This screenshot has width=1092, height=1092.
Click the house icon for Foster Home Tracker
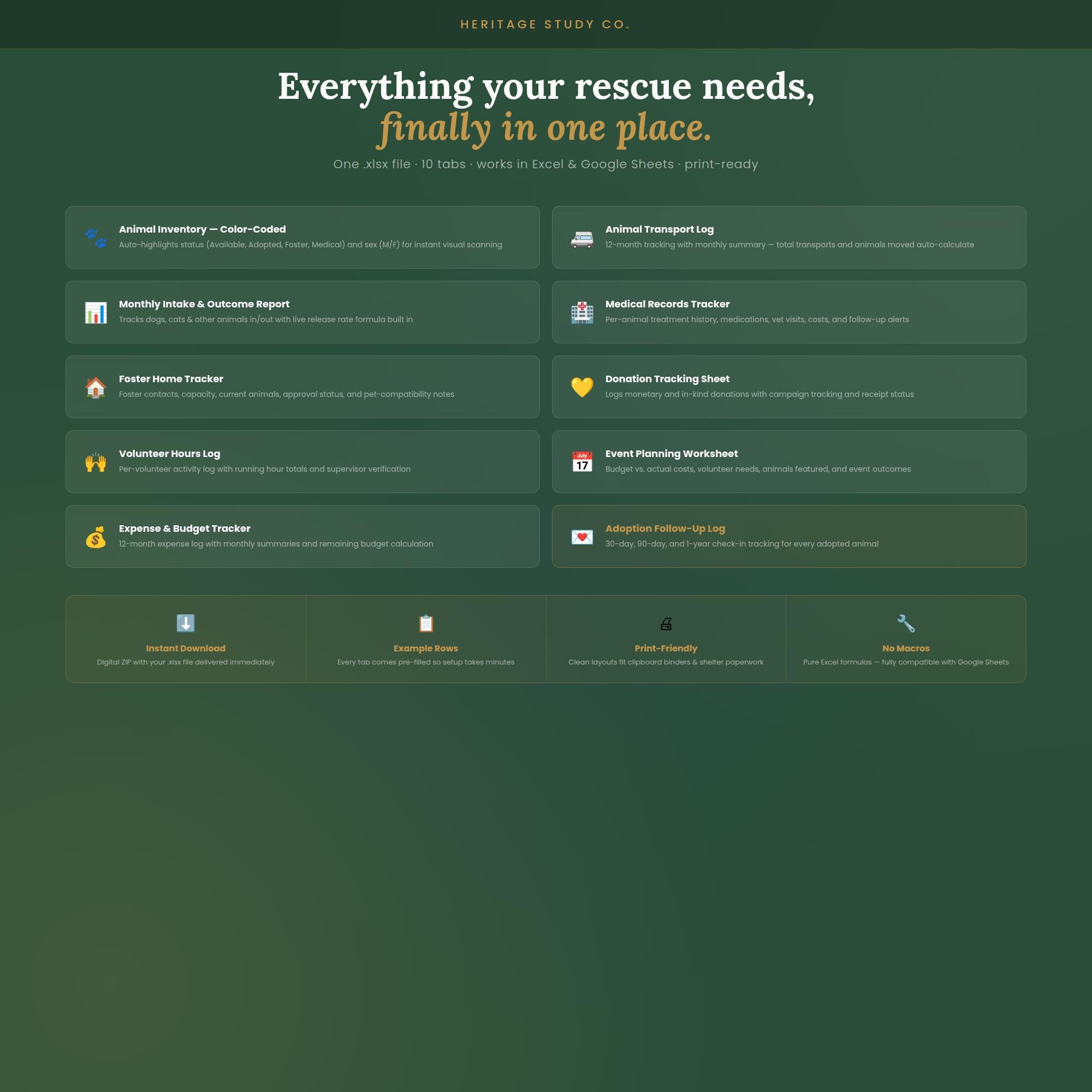(96, 387)
